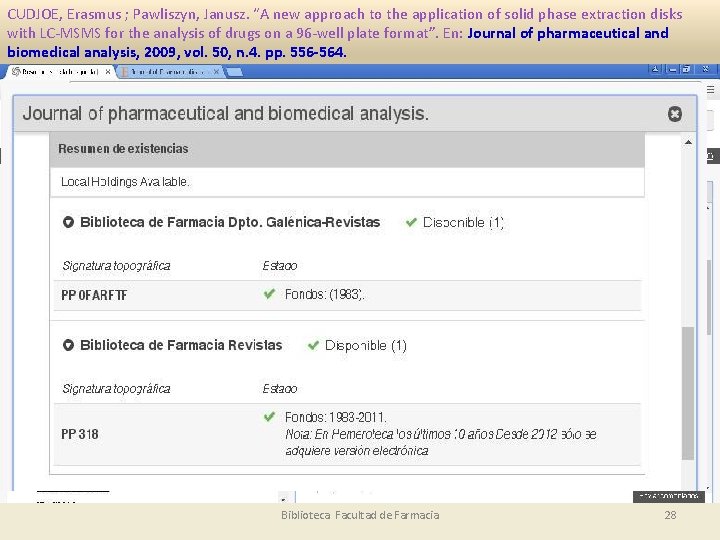Close the second browser tab
This screenshot has height=540, width=720.
point(216,72)
